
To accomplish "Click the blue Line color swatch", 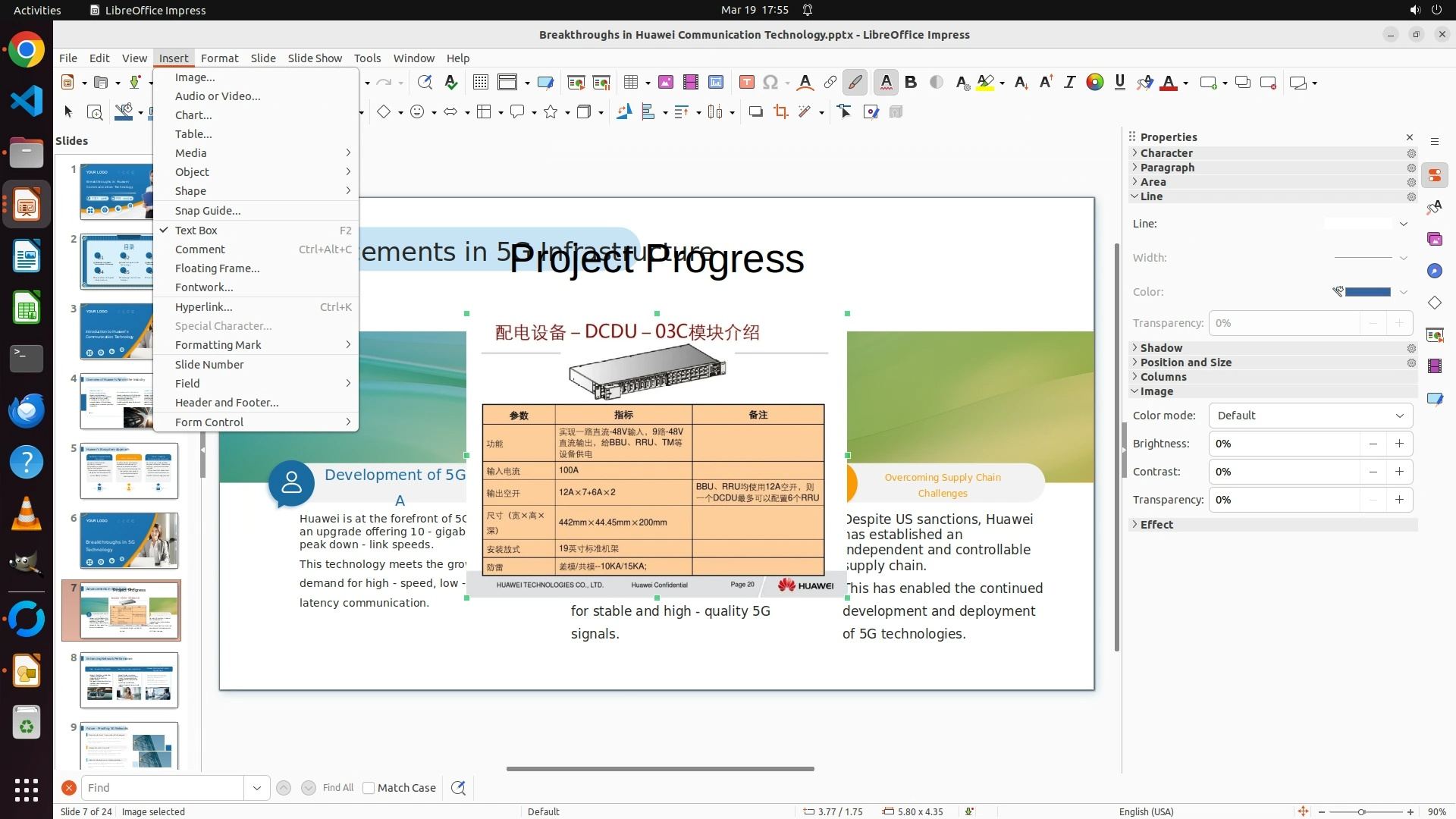I will pos(1367,292).
